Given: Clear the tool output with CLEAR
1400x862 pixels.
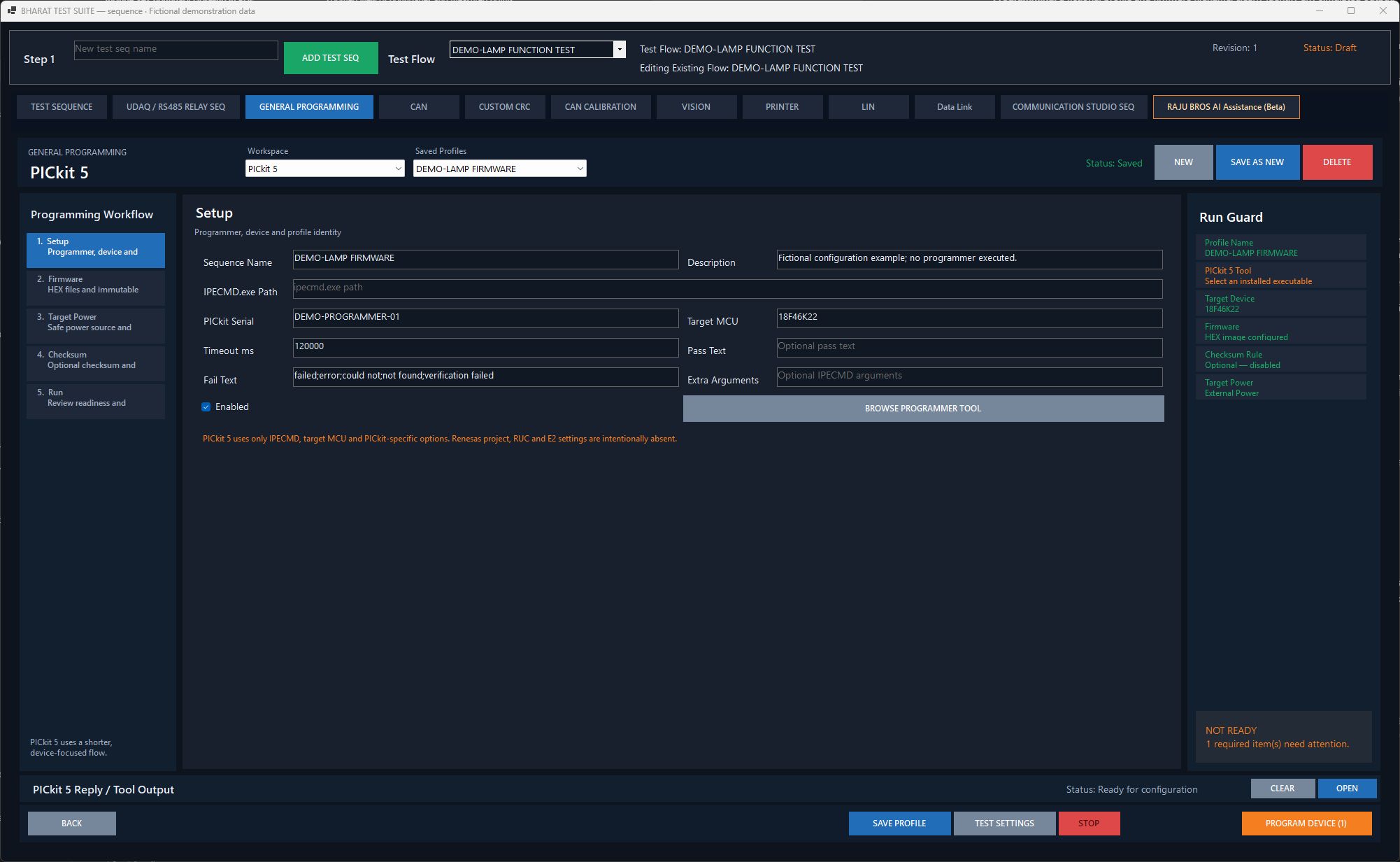Looking at the screenshot, I should pos(1283,789).
